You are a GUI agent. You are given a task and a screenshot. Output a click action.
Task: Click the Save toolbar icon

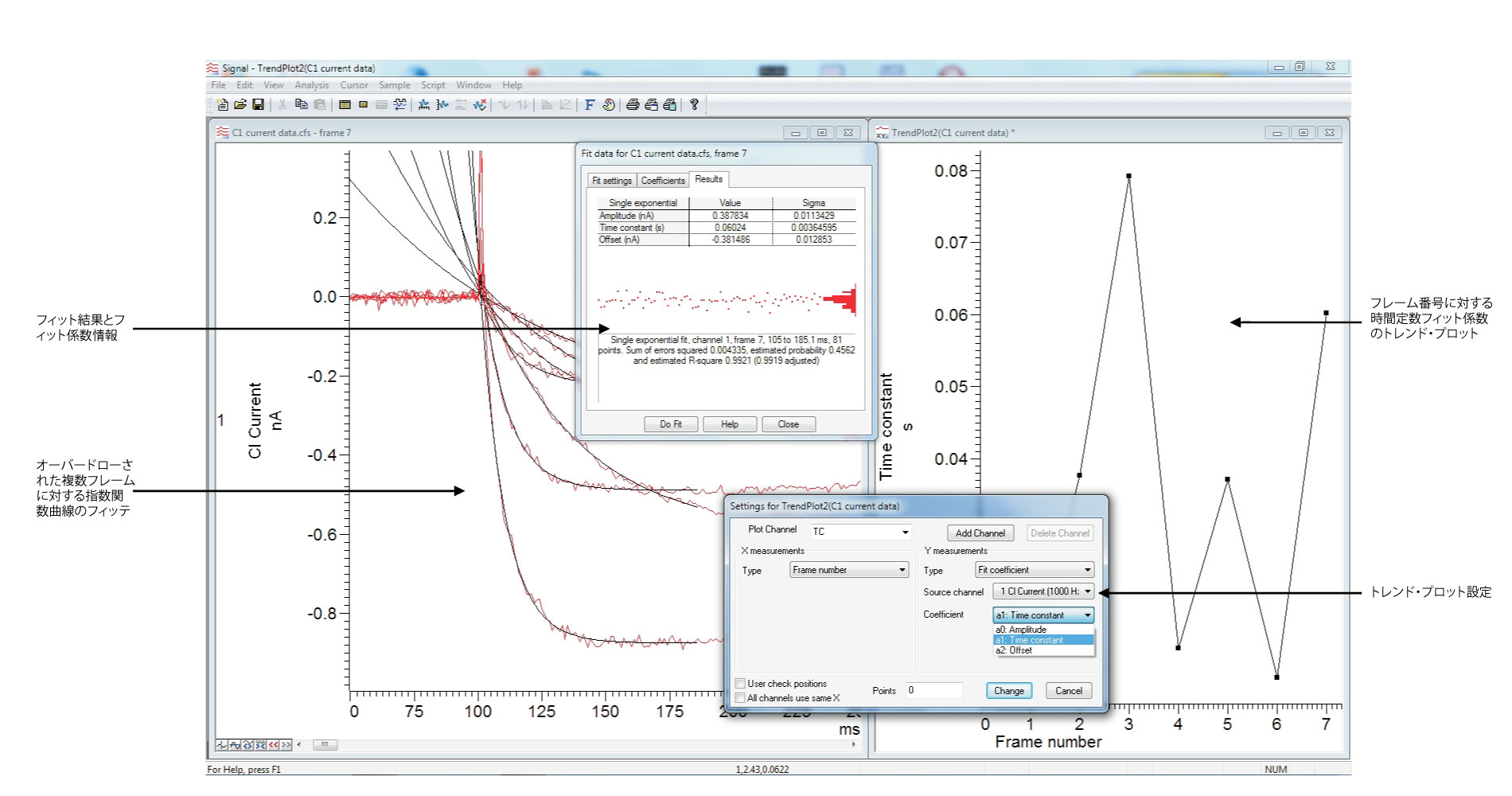point(259,105)
